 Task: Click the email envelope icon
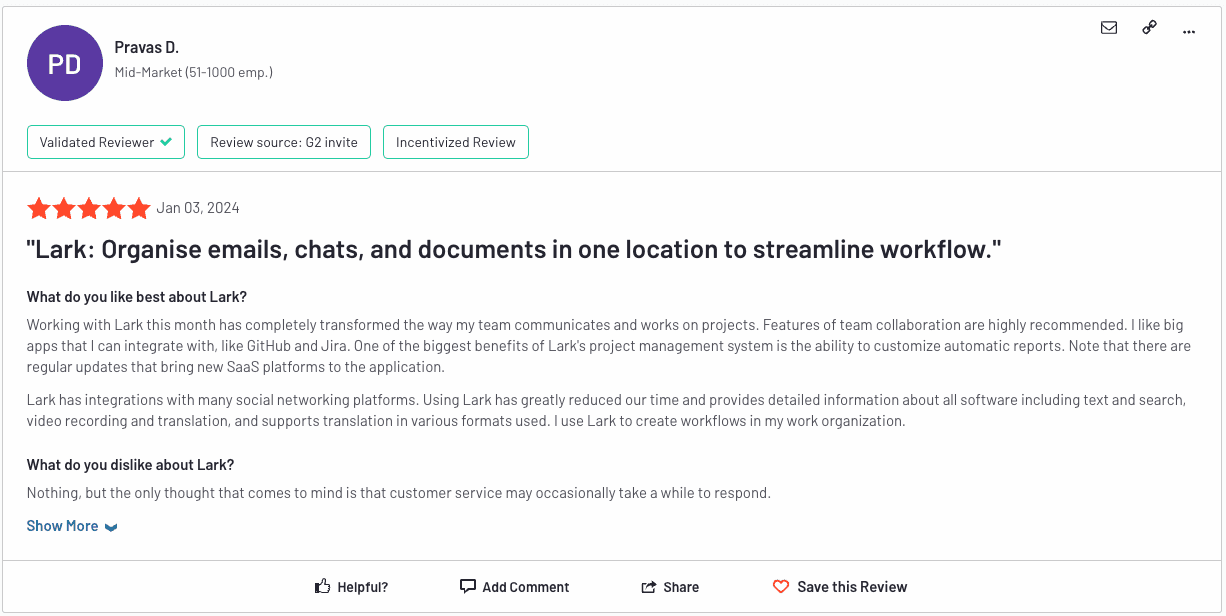pyautogui.click(x=1109, y=28)
